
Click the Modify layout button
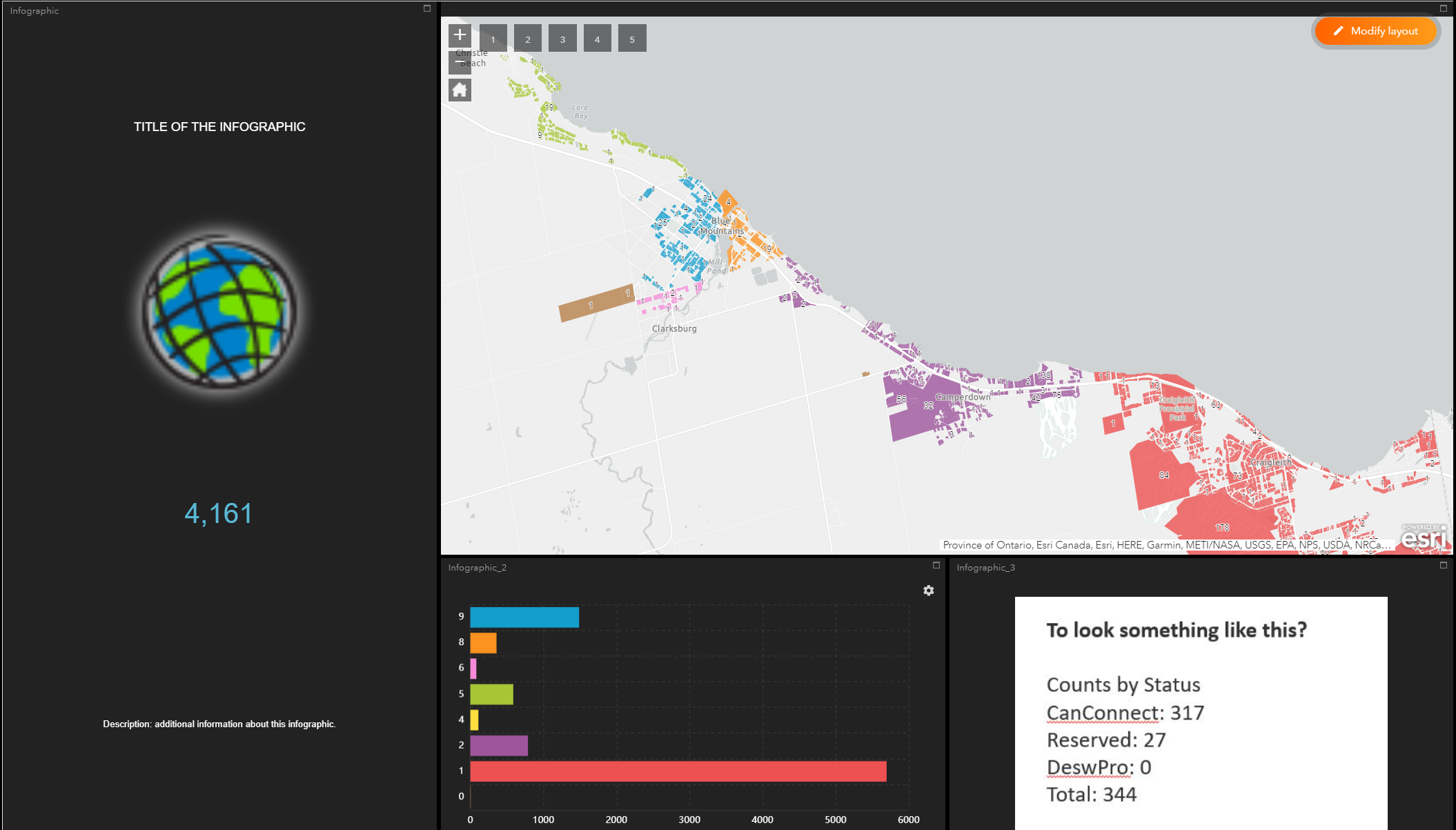(1376, 31)
